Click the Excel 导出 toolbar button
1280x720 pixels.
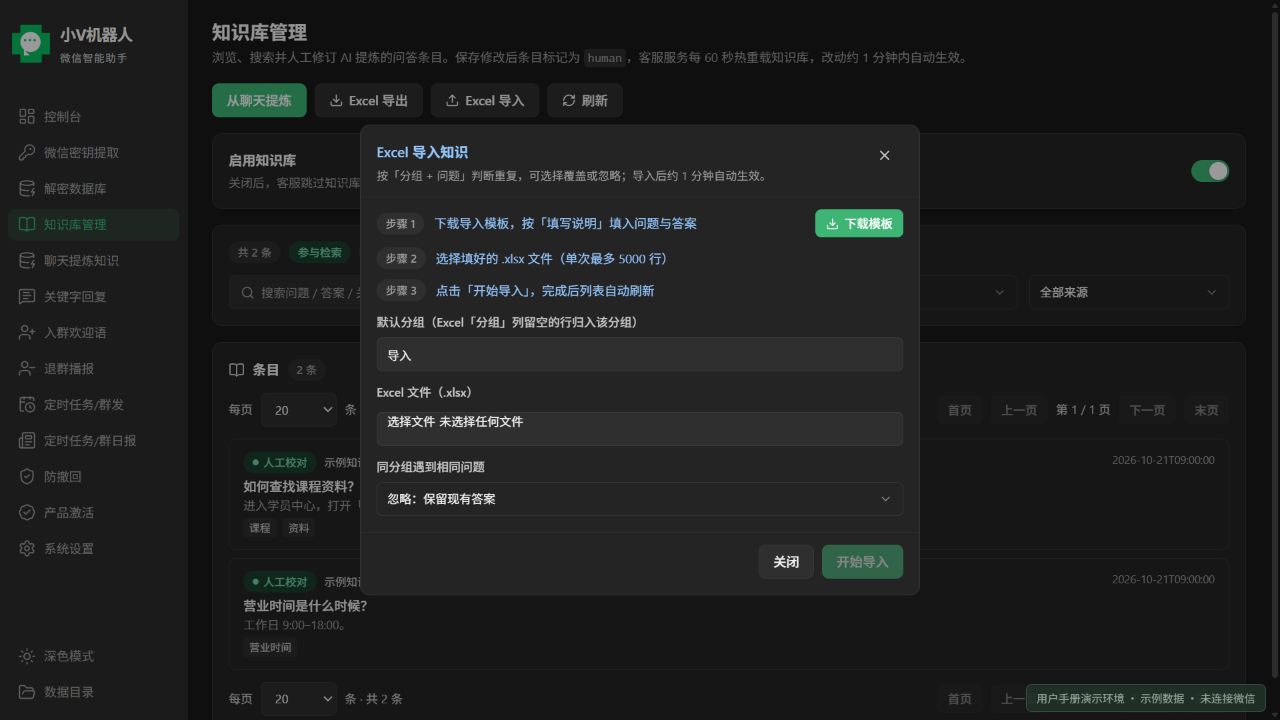click(x=369, y=101)
